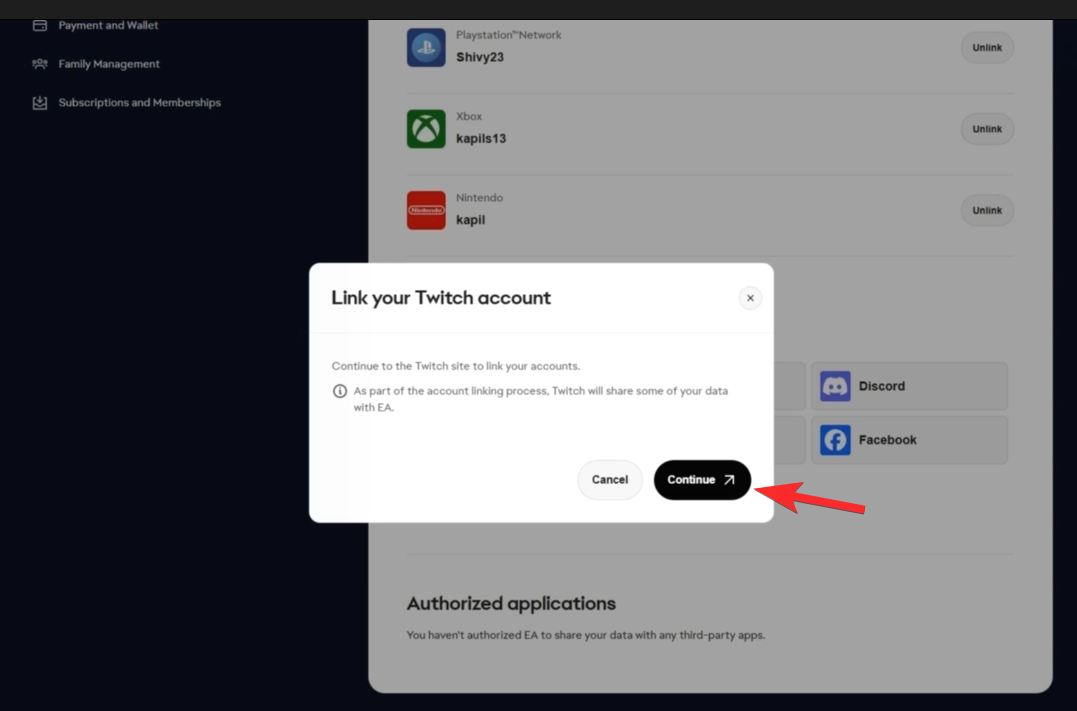
Task: Select the kapils13 Xbox username
Action: 481,139
